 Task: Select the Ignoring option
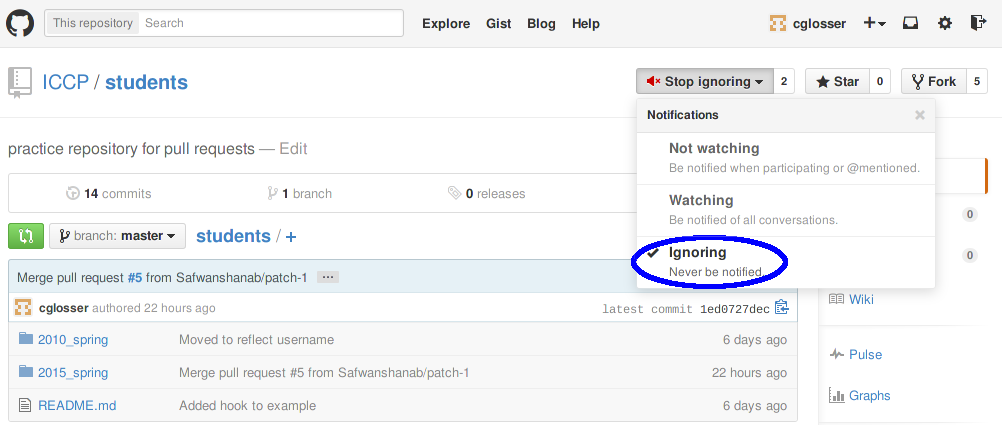[786, 262]
